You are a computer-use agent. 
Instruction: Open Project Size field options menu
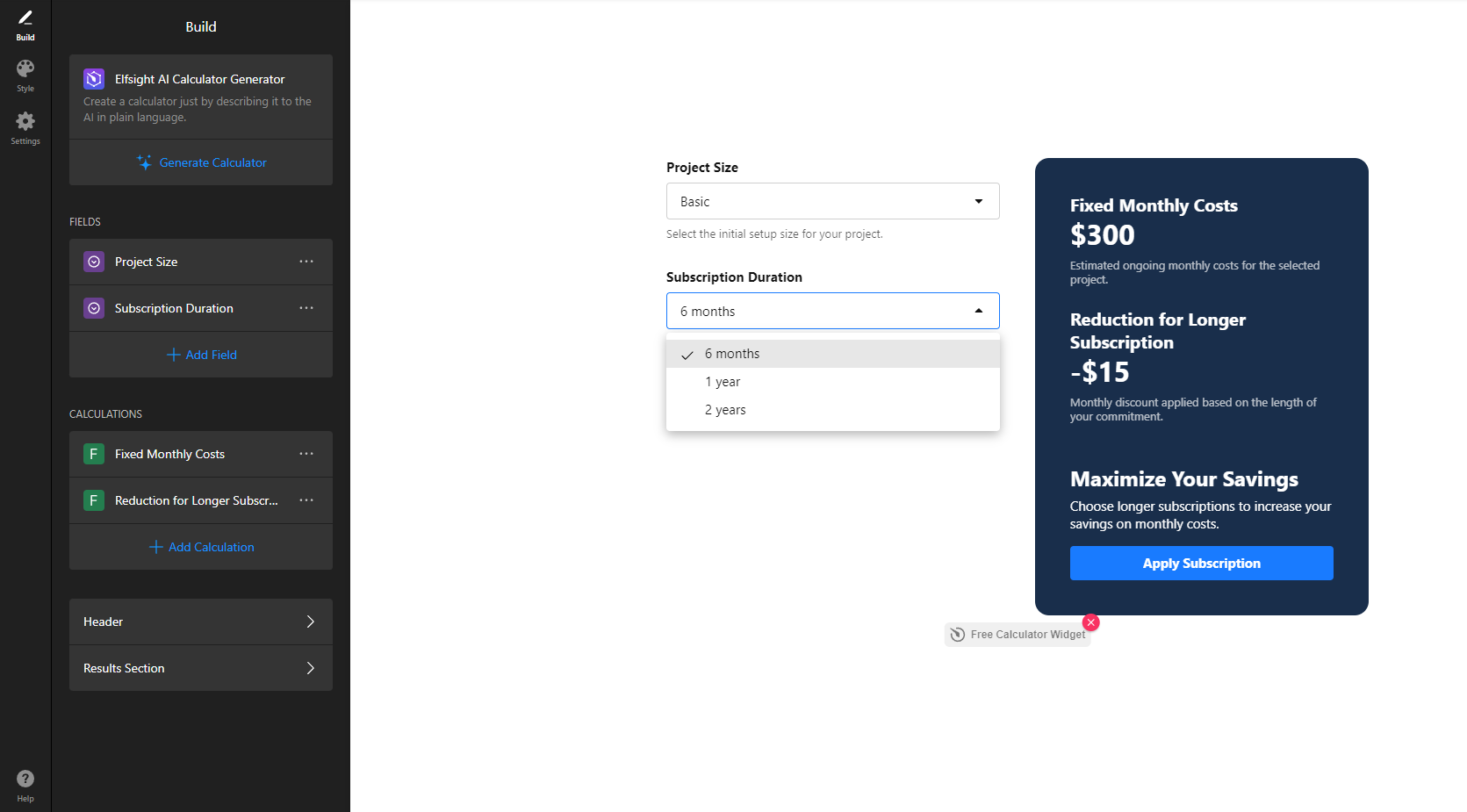point(306,262)
